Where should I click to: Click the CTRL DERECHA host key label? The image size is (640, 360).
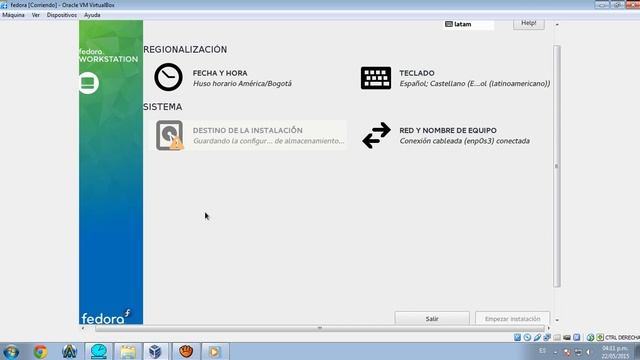coord(622,338)
